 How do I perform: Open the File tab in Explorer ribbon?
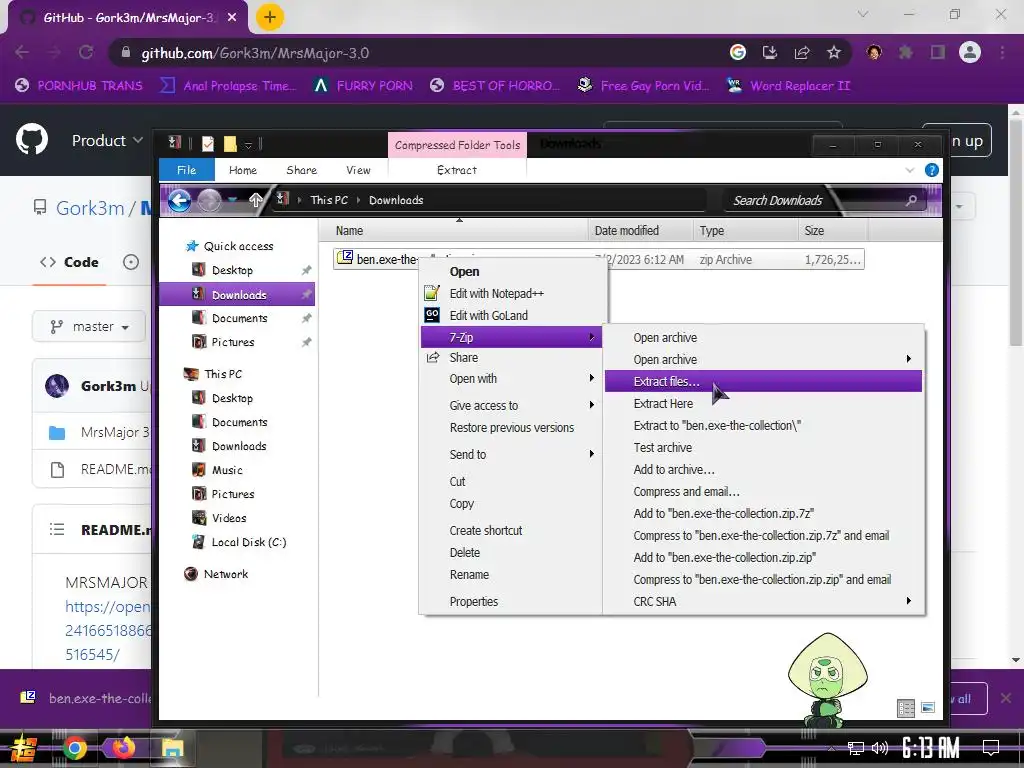click(x=187, y=170)
